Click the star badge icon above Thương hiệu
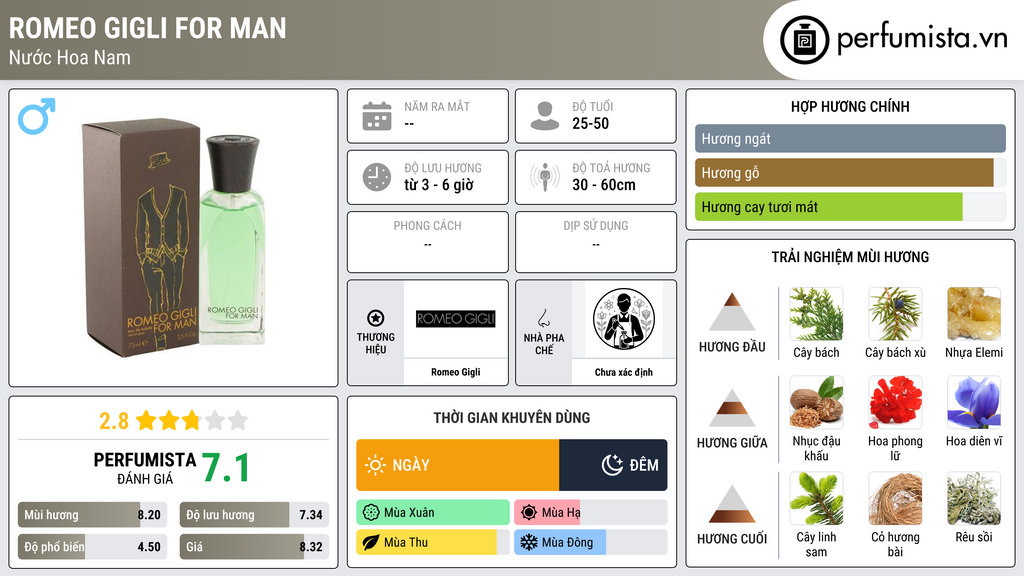This screenshot has width=1024, height=576. coord(376,318)
